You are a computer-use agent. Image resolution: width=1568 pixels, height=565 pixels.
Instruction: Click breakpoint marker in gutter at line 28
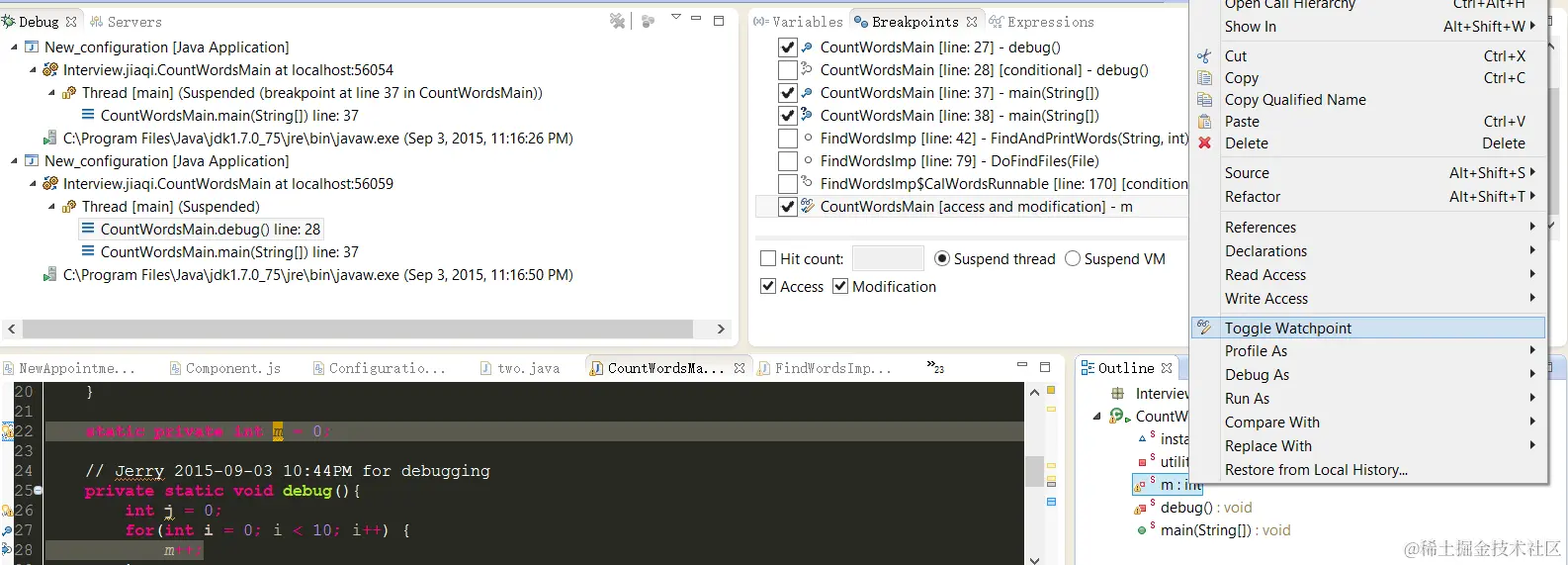(6, 550)
